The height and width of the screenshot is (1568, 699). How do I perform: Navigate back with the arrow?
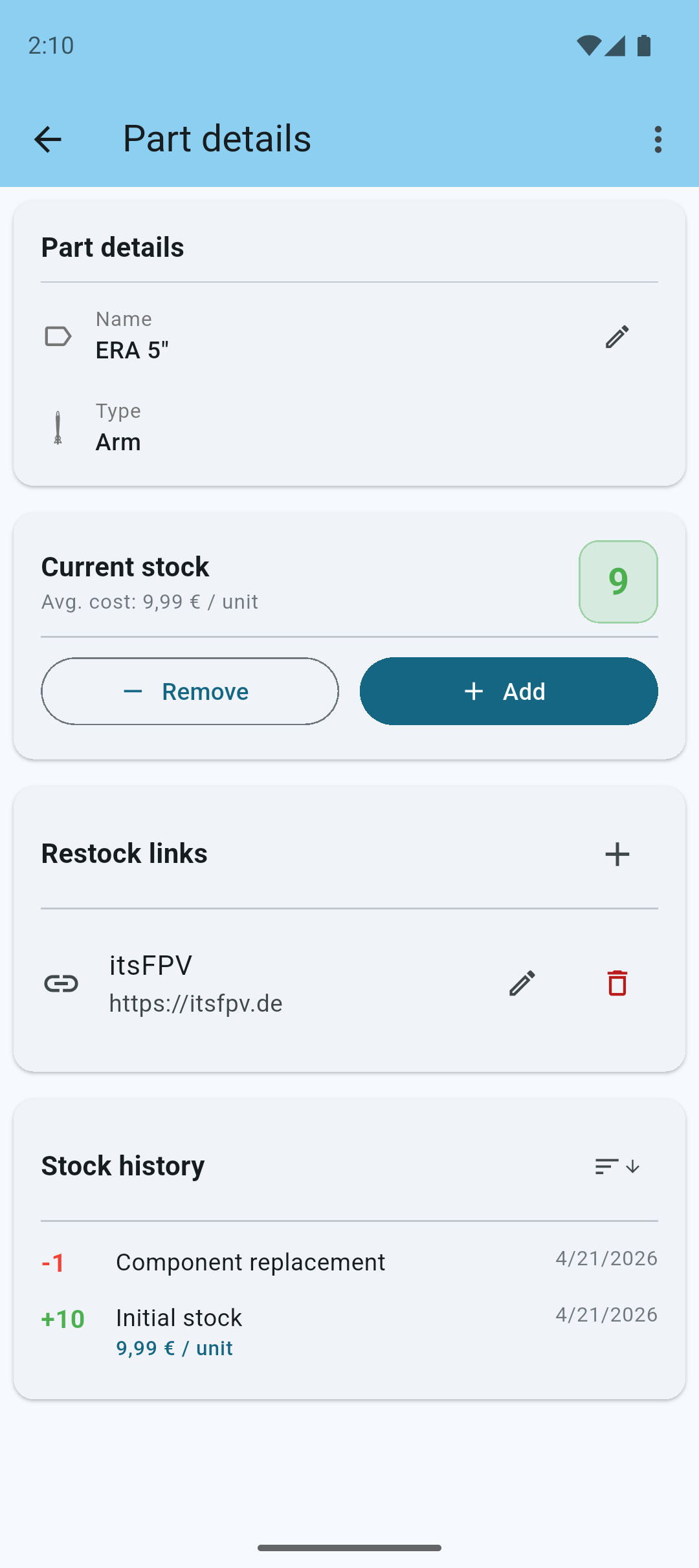[47, 138]
